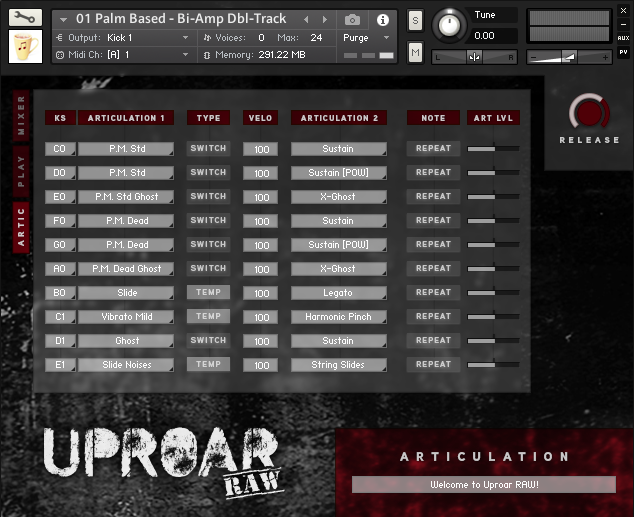
Task: Open the Vibrato Mild articulation dropdown
Action: 126,317
